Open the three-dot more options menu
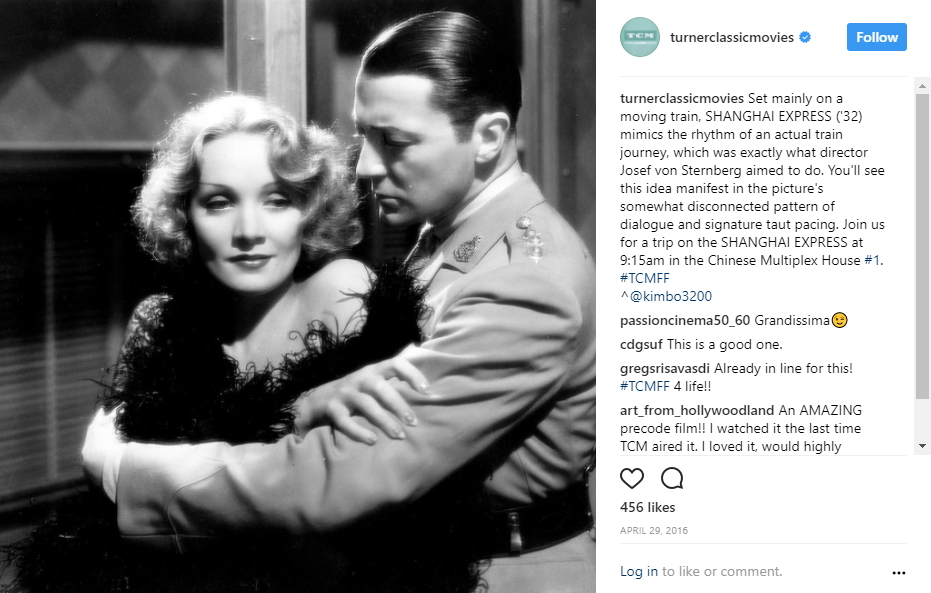The height and width of the screenshot is (593, 931). [898, 573]
